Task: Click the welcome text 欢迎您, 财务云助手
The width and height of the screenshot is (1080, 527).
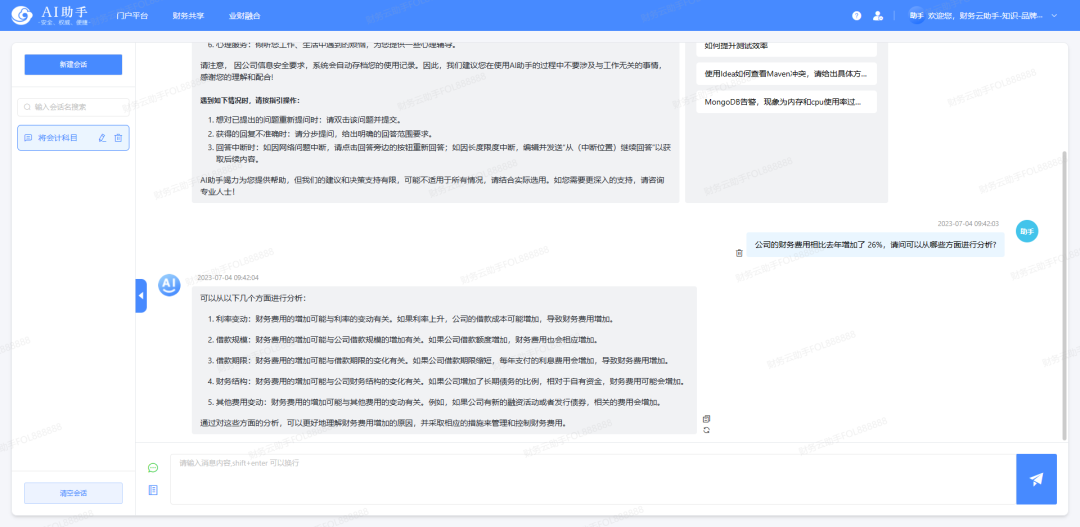Action: tap(986, 15)
